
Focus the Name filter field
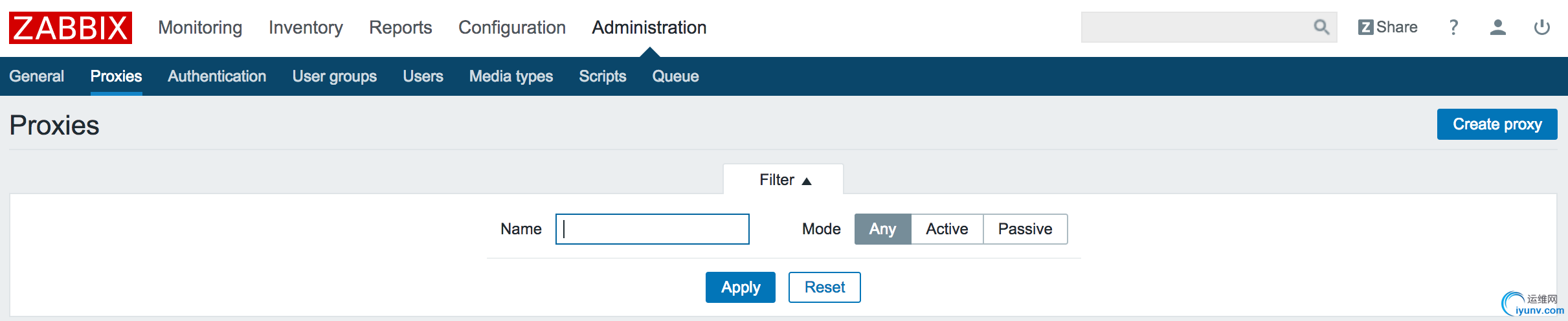(x=653, y=229)
